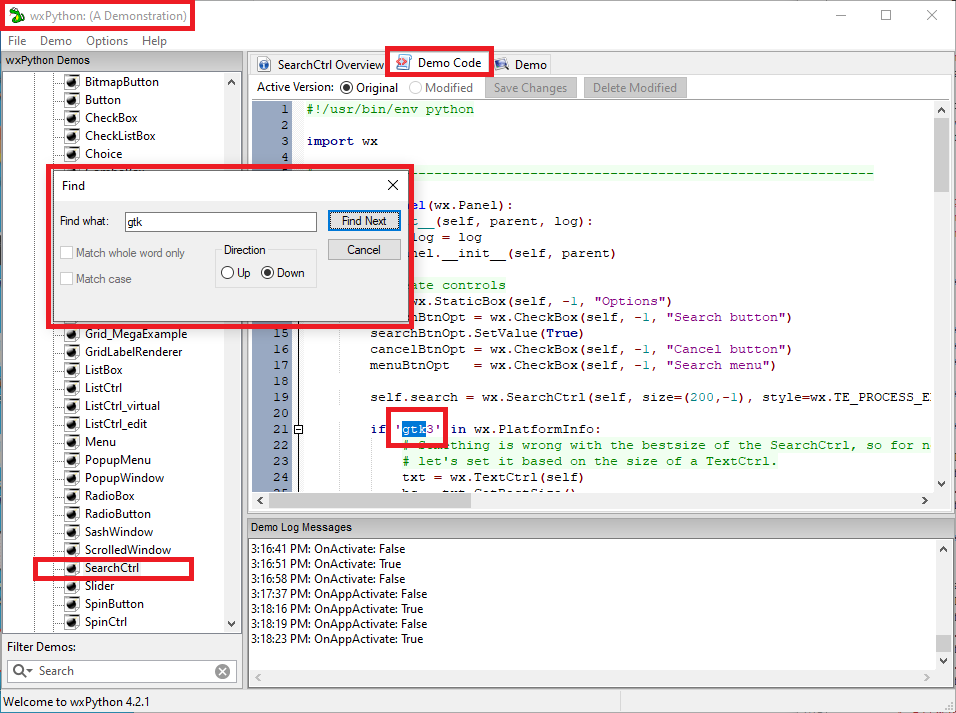
Task: Click the Slider demo icon
Action: coord(72,586)
